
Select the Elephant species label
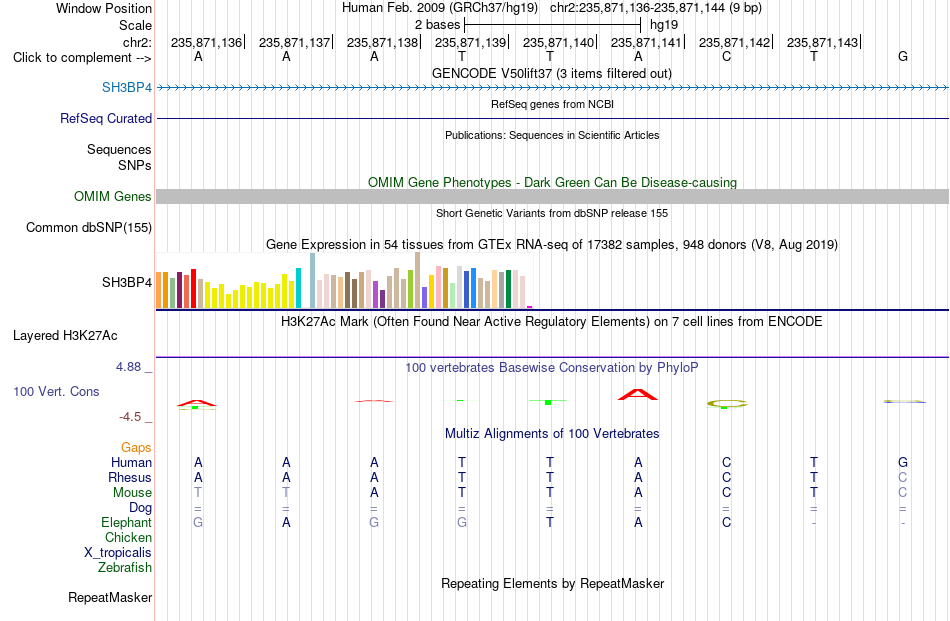(x=127, y=522)
